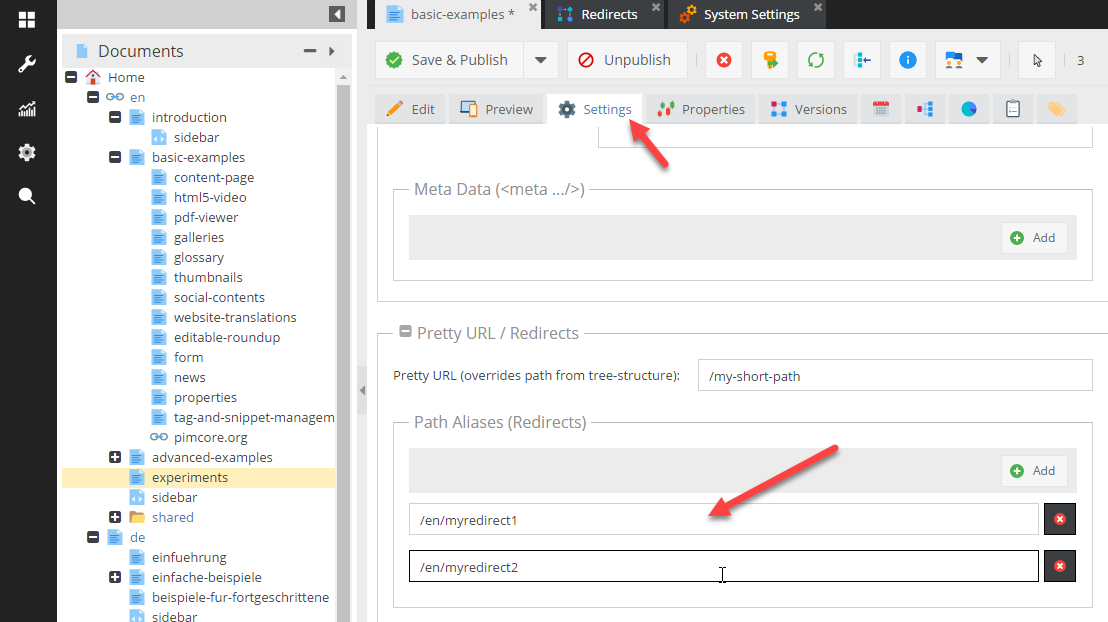This screenshot has width=1108, height=622.
Task: Open the wrench tools menu in sidebar
Action: [27, 65]
